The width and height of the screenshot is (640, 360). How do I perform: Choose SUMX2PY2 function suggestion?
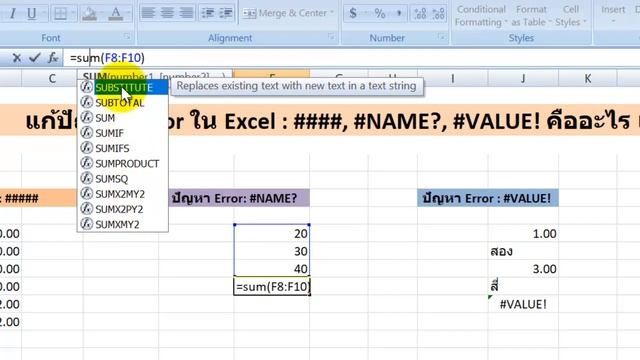(123, 209)
